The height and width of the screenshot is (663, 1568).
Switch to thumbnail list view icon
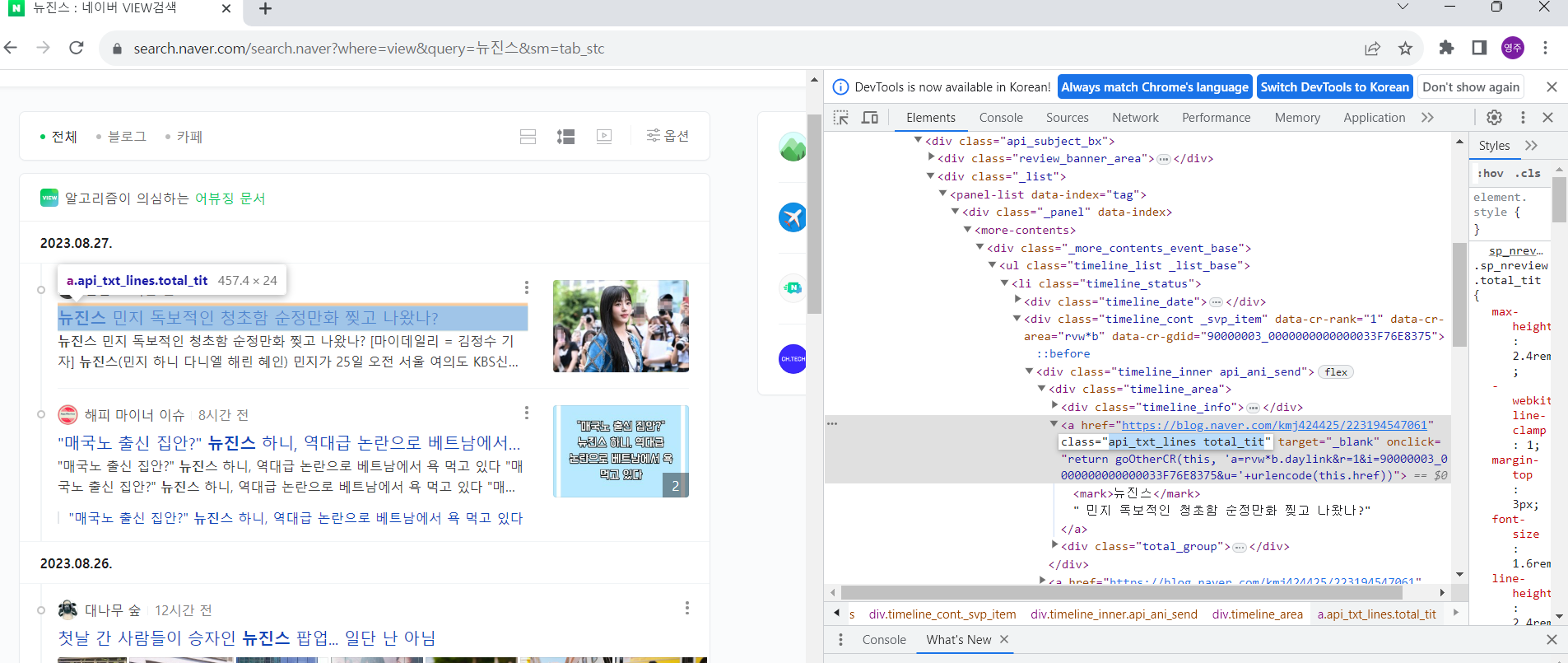tap(566, 137)
